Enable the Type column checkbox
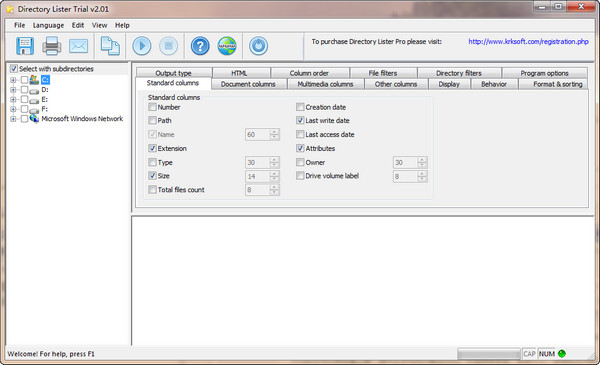This screenshot has height=365, width=600. (x=152, y=162)
